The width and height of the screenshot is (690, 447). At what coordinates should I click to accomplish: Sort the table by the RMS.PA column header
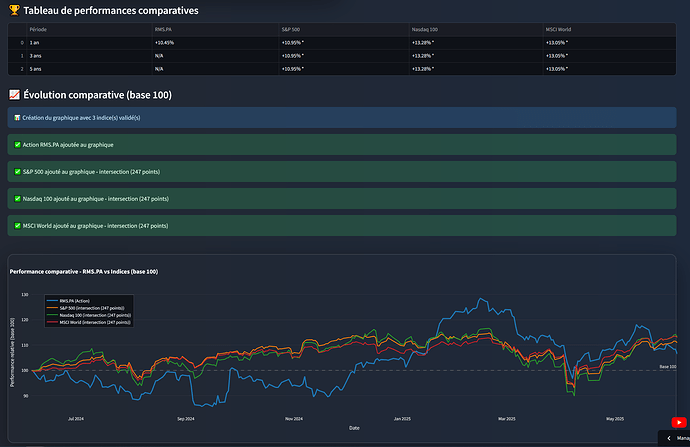[163, 30]
